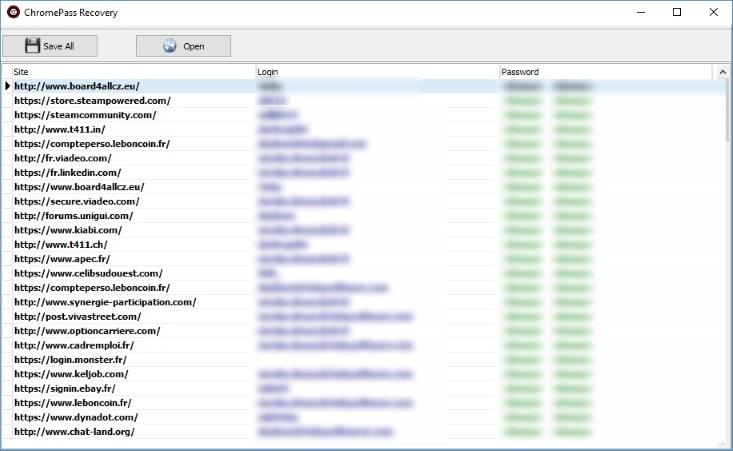Select the https://signin.ebay.fr/ row

(365, 388)
